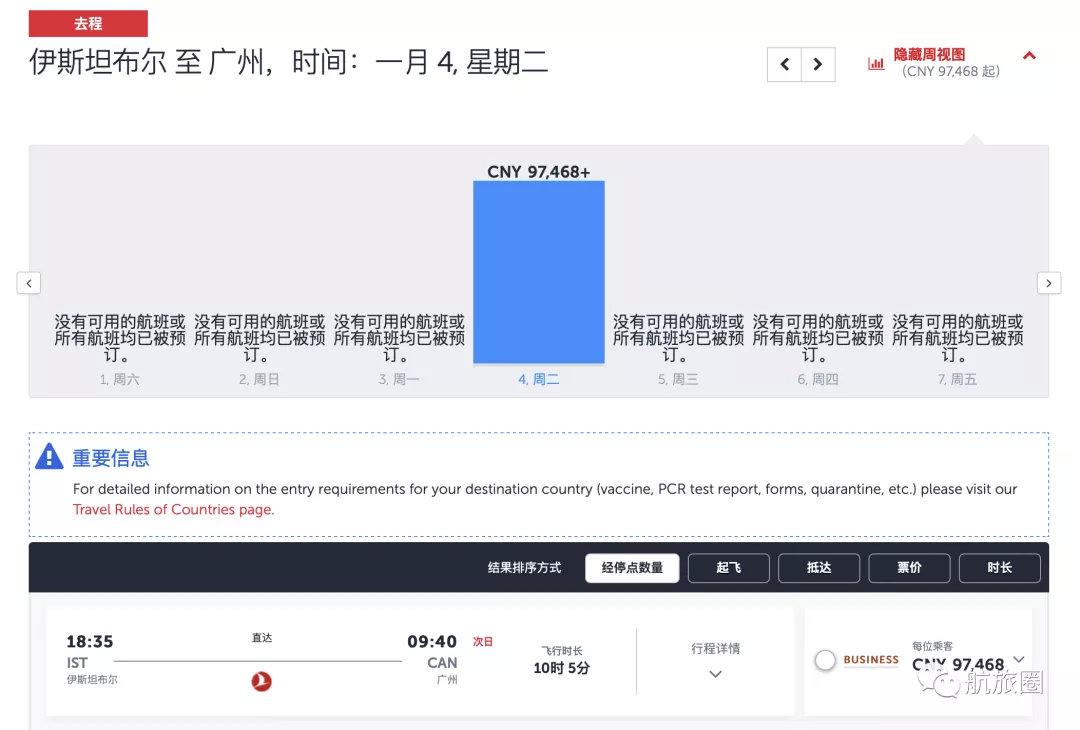Click the Turkish Airlines logo icon
Image resolution: width=1080 pixels, height=730 pixels.
262,682
